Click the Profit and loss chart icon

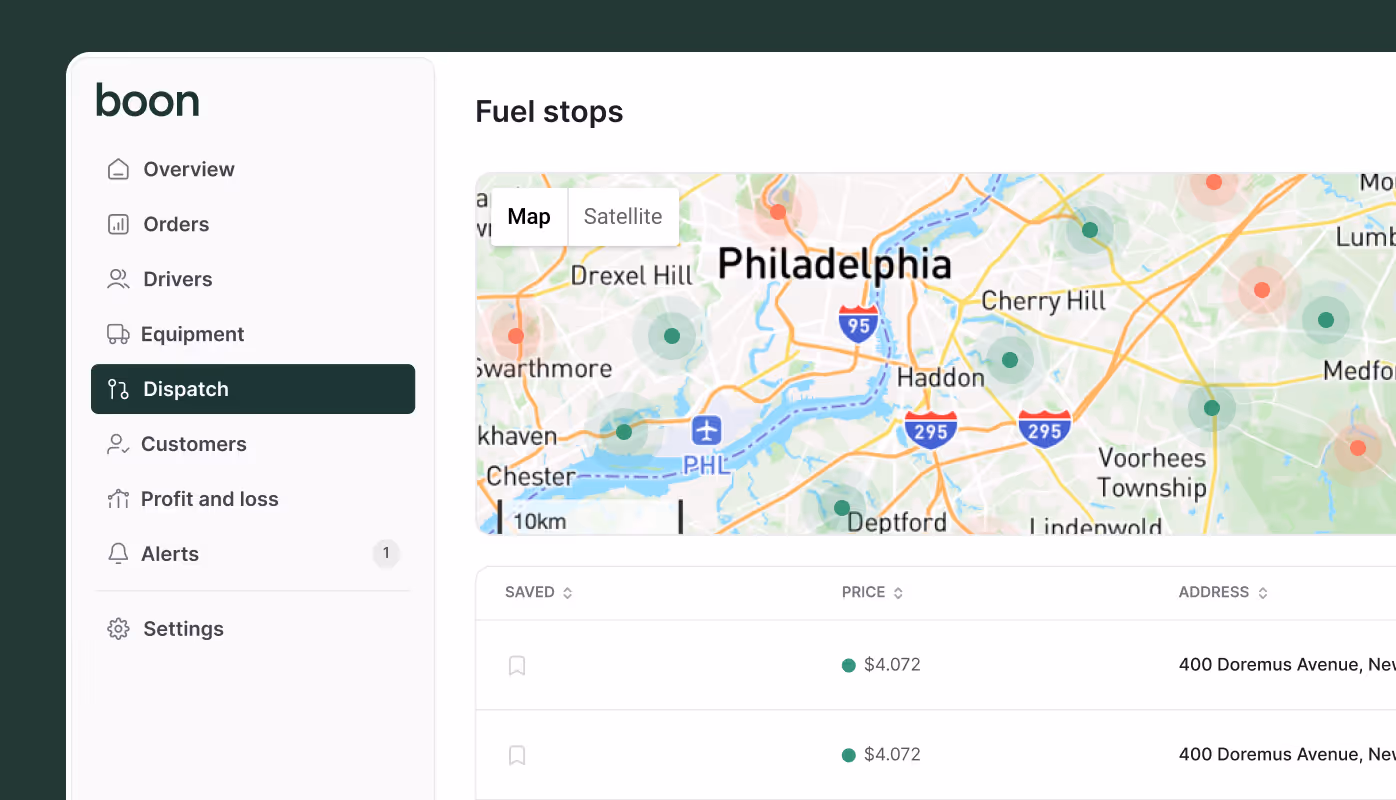(x=118, y=499)
